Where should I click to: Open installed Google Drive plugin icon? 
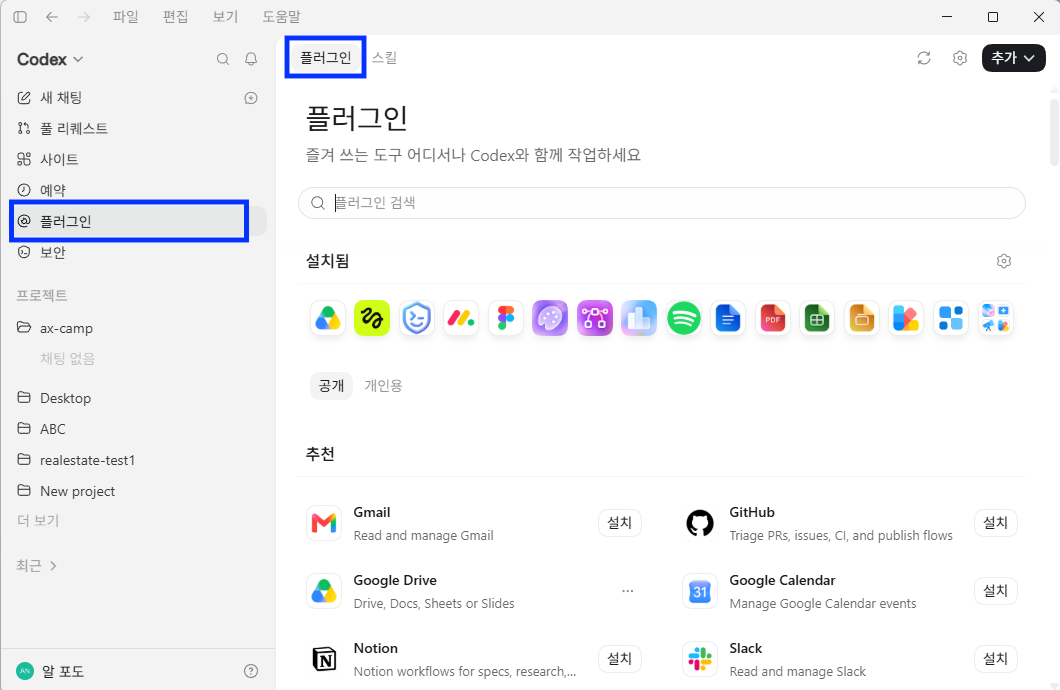[328, 318]
